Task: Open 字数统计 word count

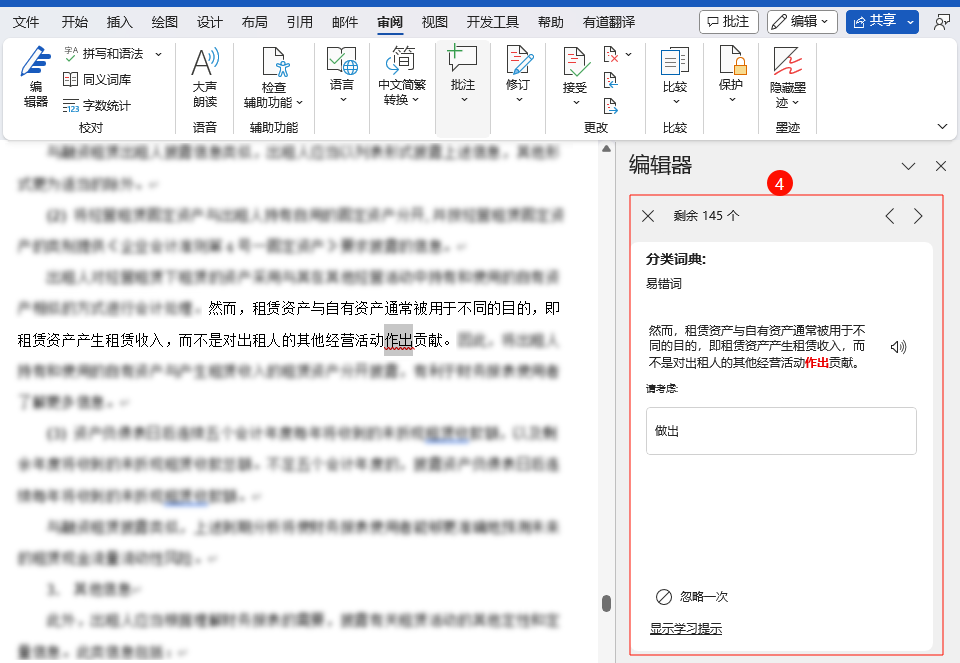Action: [x=97, y=105]
